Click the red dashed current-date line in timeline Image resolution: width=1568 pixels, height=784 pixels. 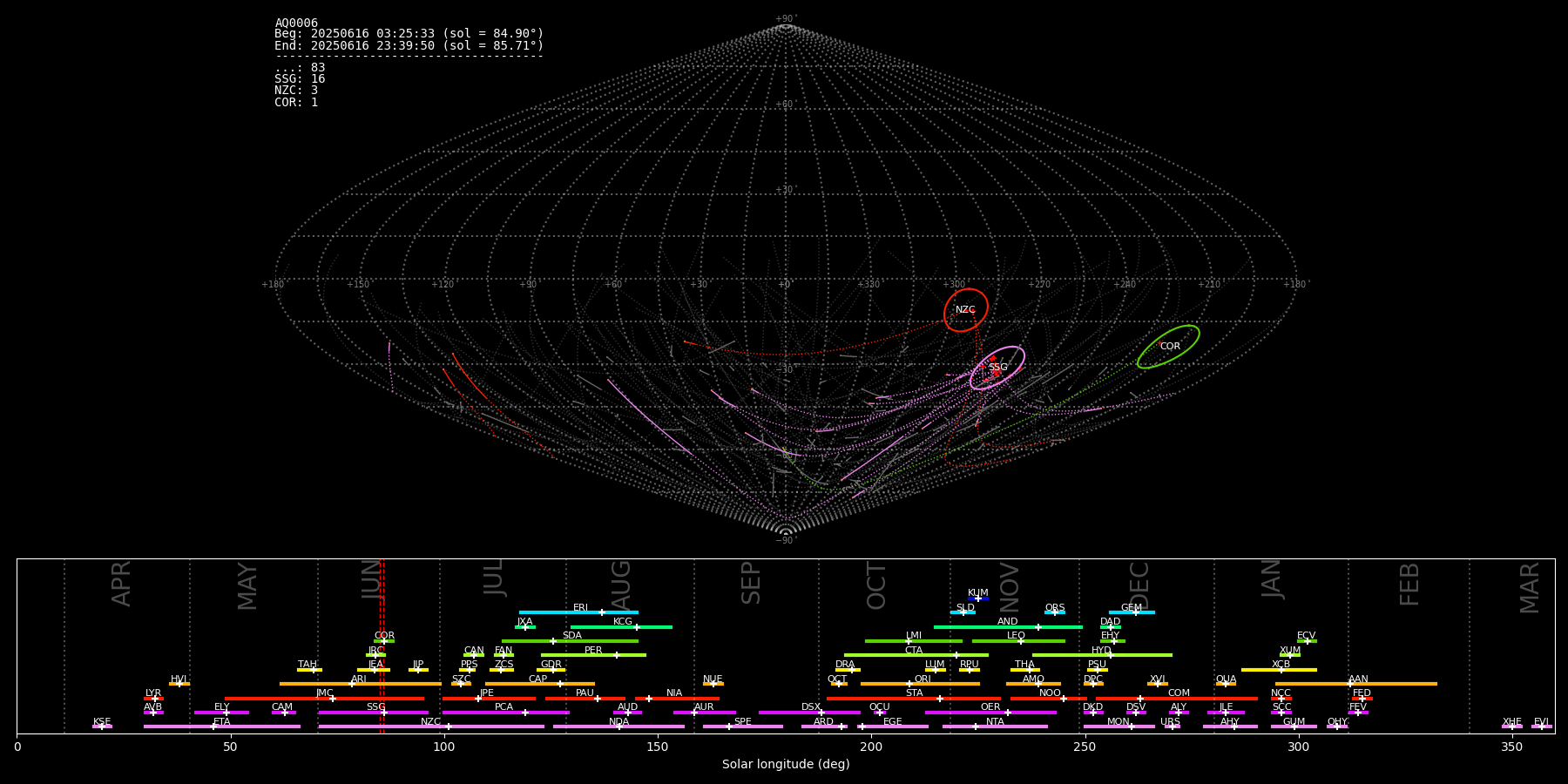[x=382, y=645]
